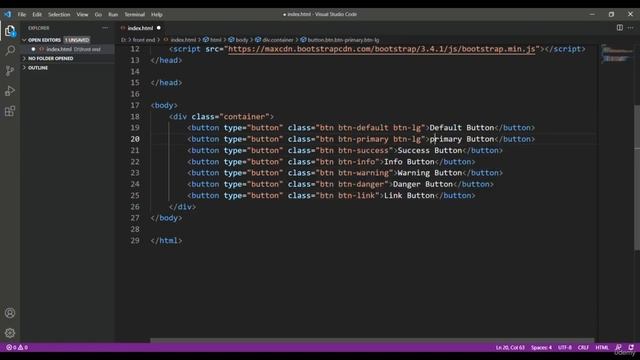640x360 pixels.
Task: Click the 1 UNSAVED badge
Action: 77,40
